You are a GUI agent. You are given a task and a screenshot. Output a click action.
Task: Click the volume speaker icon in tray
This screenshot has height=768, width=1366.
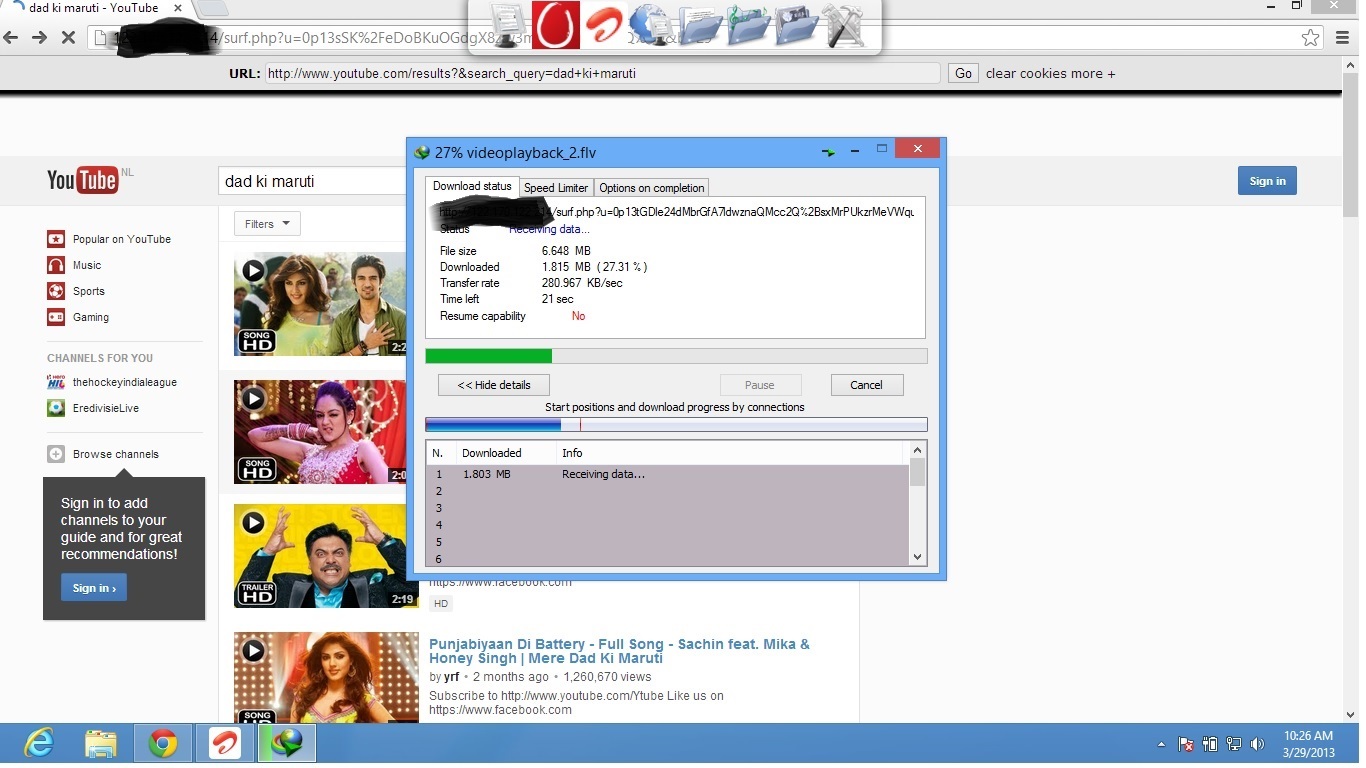pos(1257,744)
